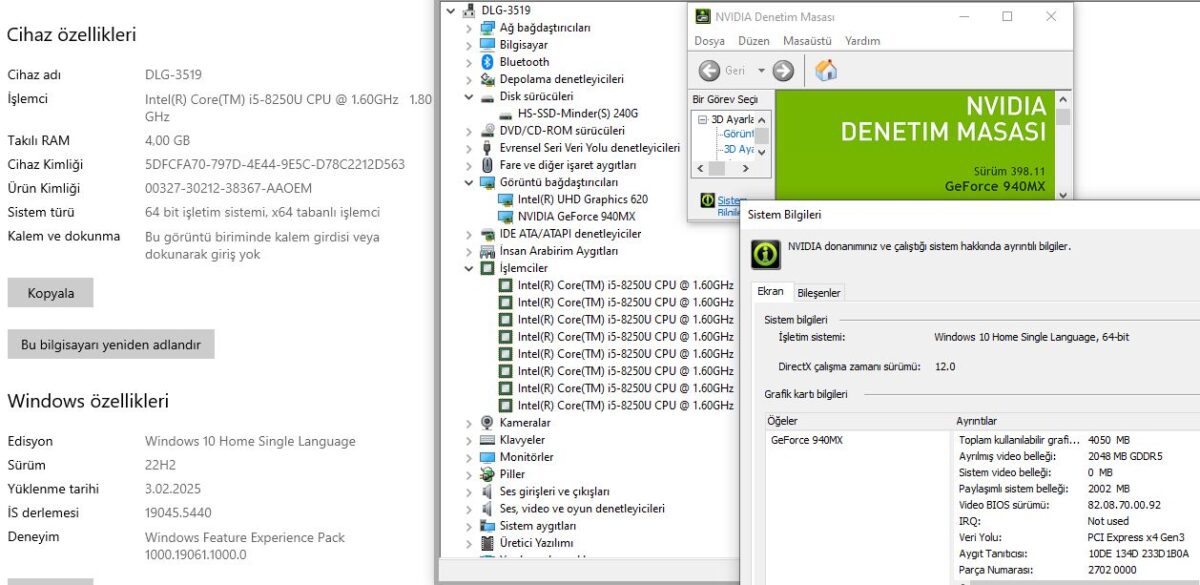Click the DLG-3519 computer icon at tree root
The height and width of the screenshot is (585, 1200).
pos(469,10)
